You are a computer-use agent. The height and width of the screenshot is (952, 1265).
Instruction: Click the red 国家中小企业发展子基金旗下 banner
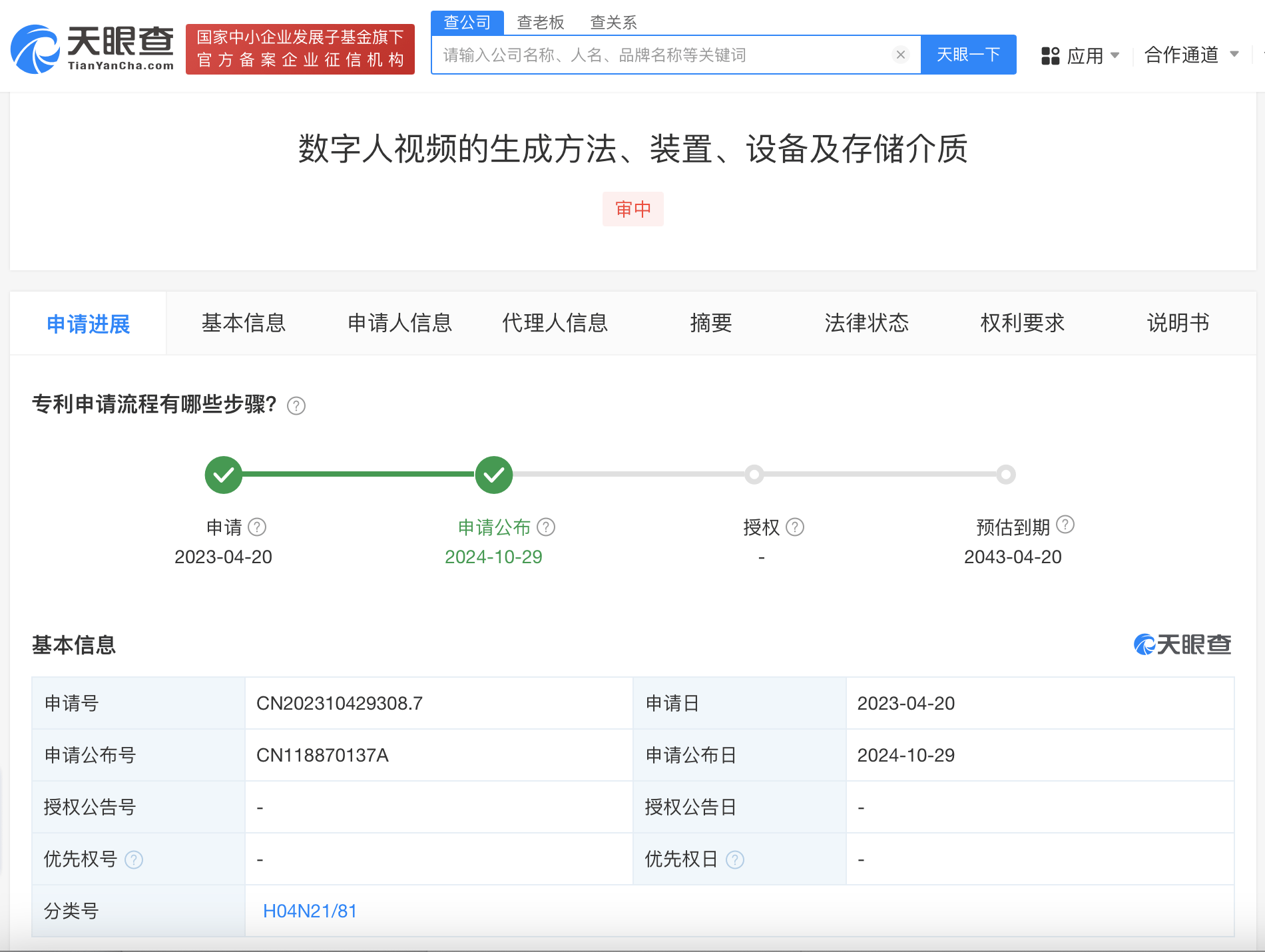click(x=300, y=49)
